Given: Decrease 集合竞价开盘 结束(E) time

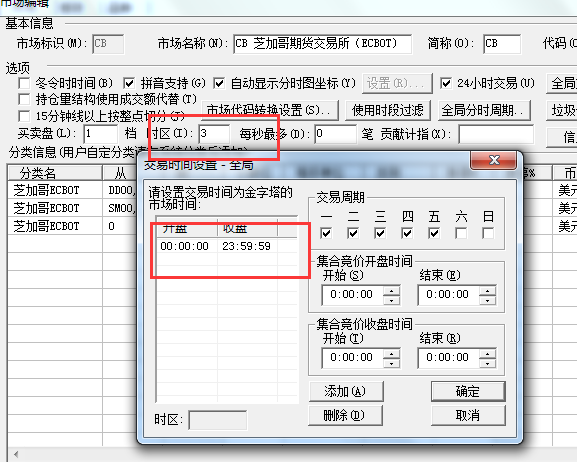Looking at the screenshot, I should [x=488, y=300].
